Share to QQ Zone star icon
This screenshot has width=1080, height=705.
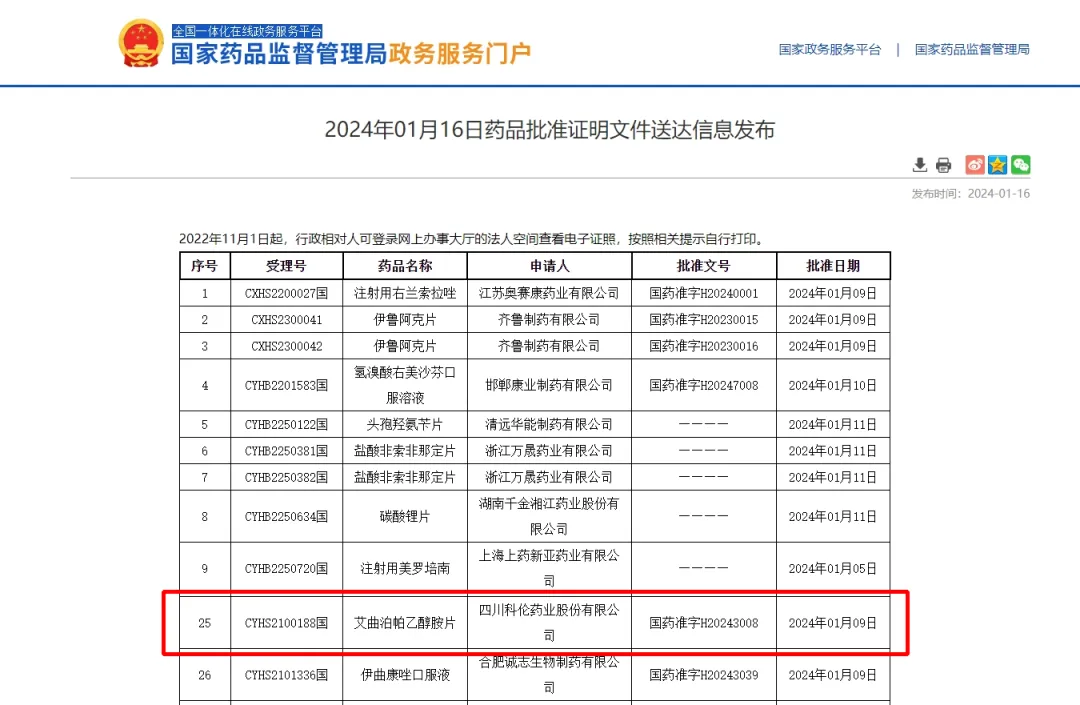(x=997, y=165)
